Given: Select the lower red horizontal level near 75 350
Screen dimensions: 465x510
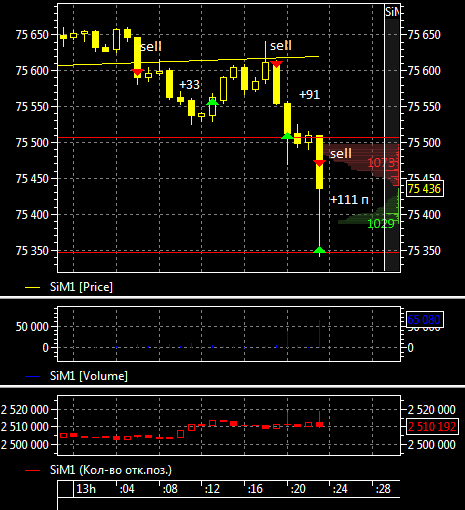Looking at the screenshot, I should (x=228, y=252).
